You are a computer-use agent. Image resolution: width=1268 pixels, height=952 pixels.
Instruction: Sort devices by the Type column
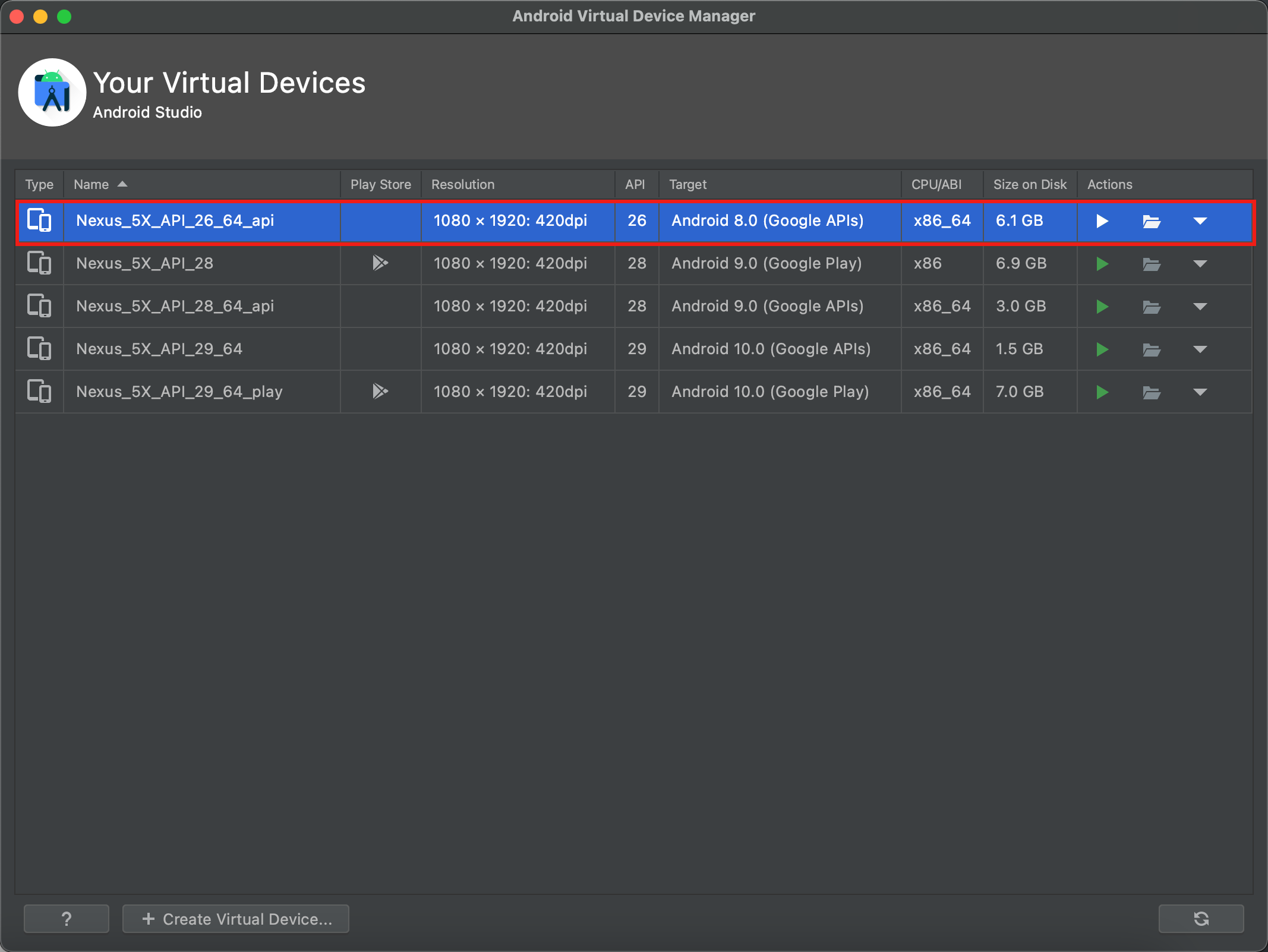(40, 185)
